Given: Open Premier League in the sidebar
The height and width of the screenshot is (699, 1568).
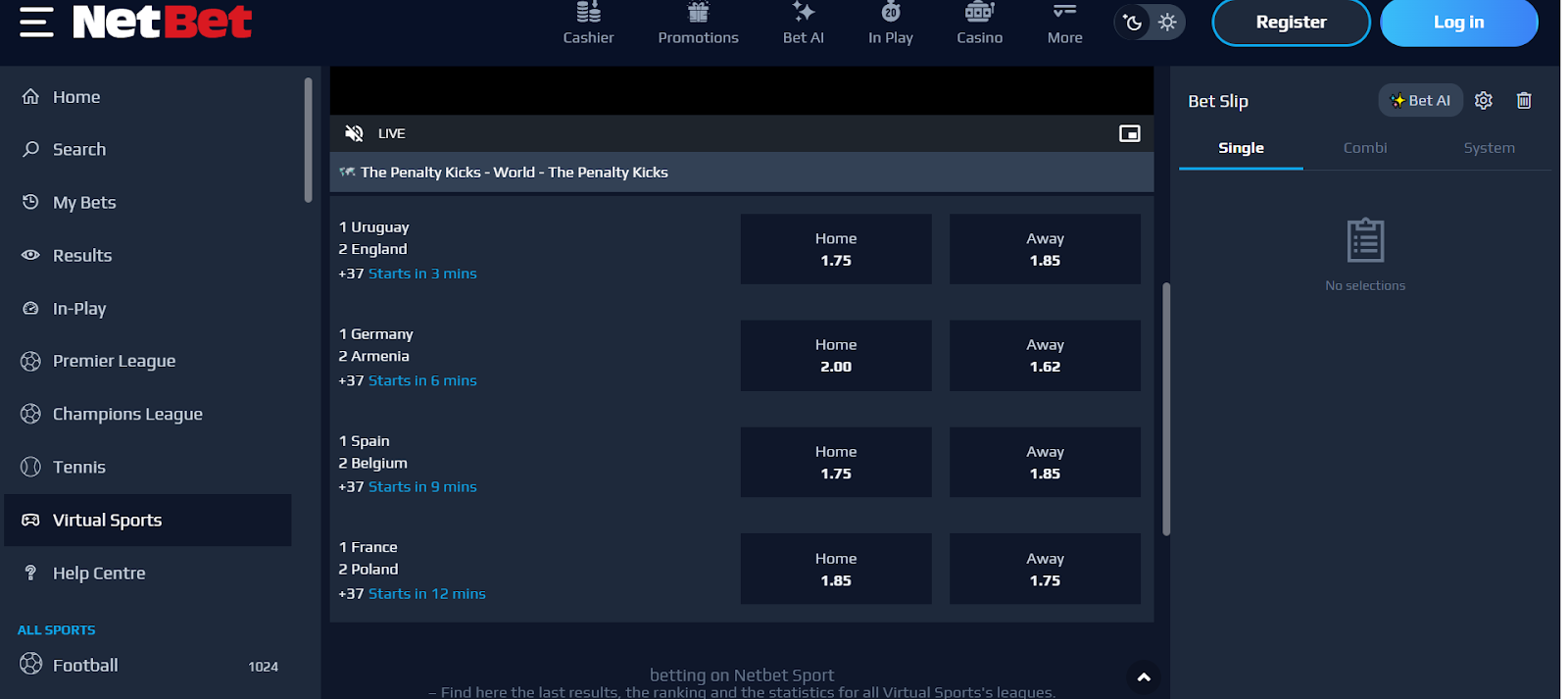Looking at the screenshot, I should coord(148,361).
